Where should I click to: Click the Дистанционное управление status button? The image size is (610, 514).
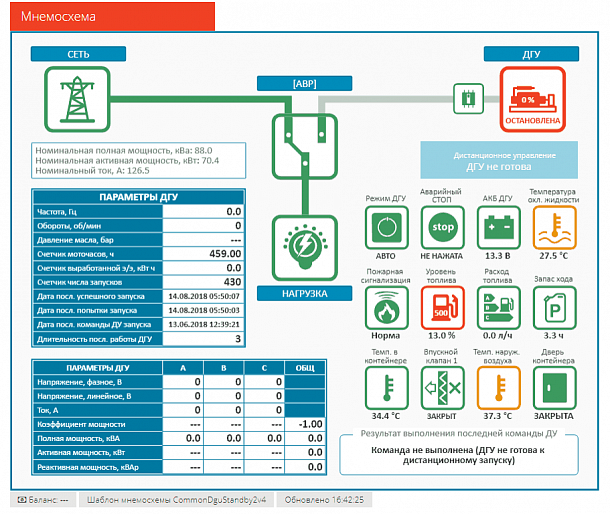click(x=499, y=160)
